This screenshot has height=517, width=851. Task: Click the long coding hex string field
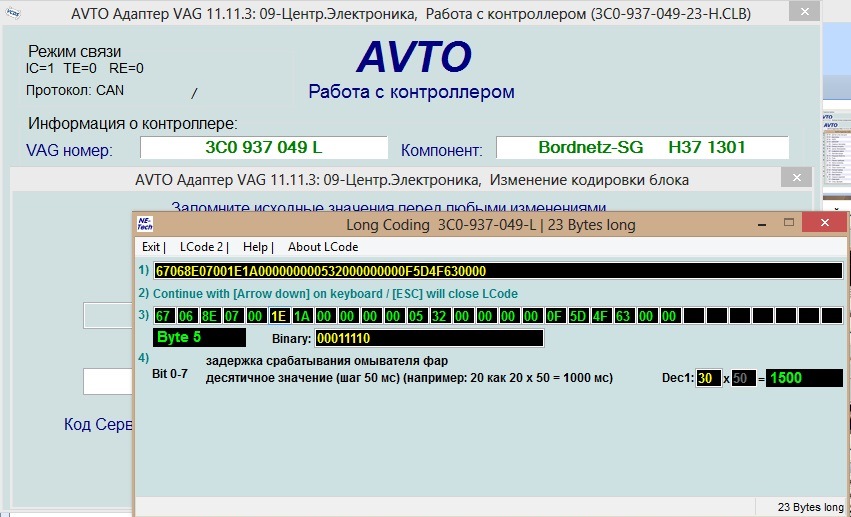(498, 271)
